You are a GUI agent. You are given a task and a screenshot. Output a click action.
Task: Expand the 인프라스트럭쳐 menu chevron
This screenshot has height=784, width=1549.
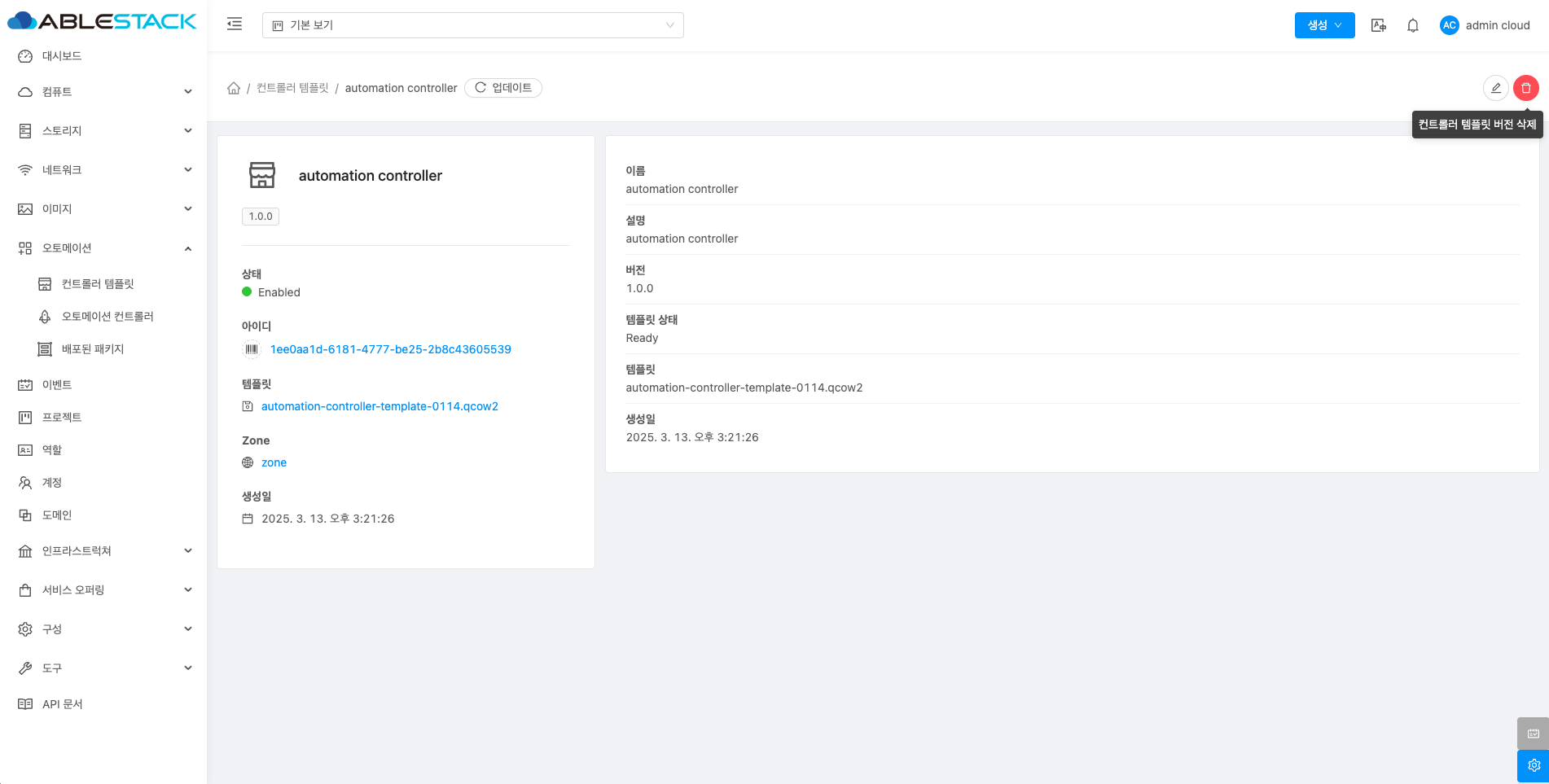point(188,551)
